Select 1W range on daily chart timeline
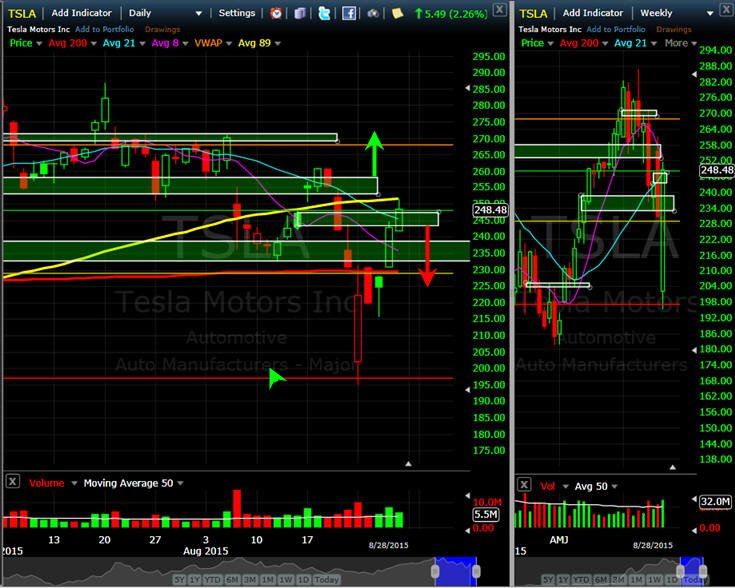The height and width of the screenshot is (588, 735). (286, 580)
